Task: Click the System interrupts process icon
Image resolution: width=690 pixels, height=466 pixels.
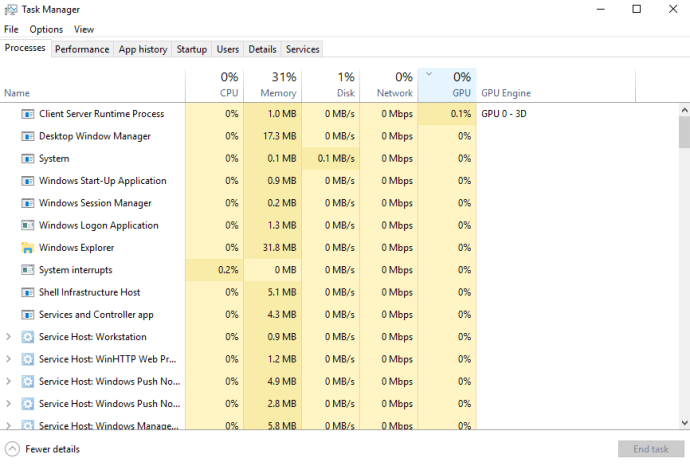Action: point(27,270)
